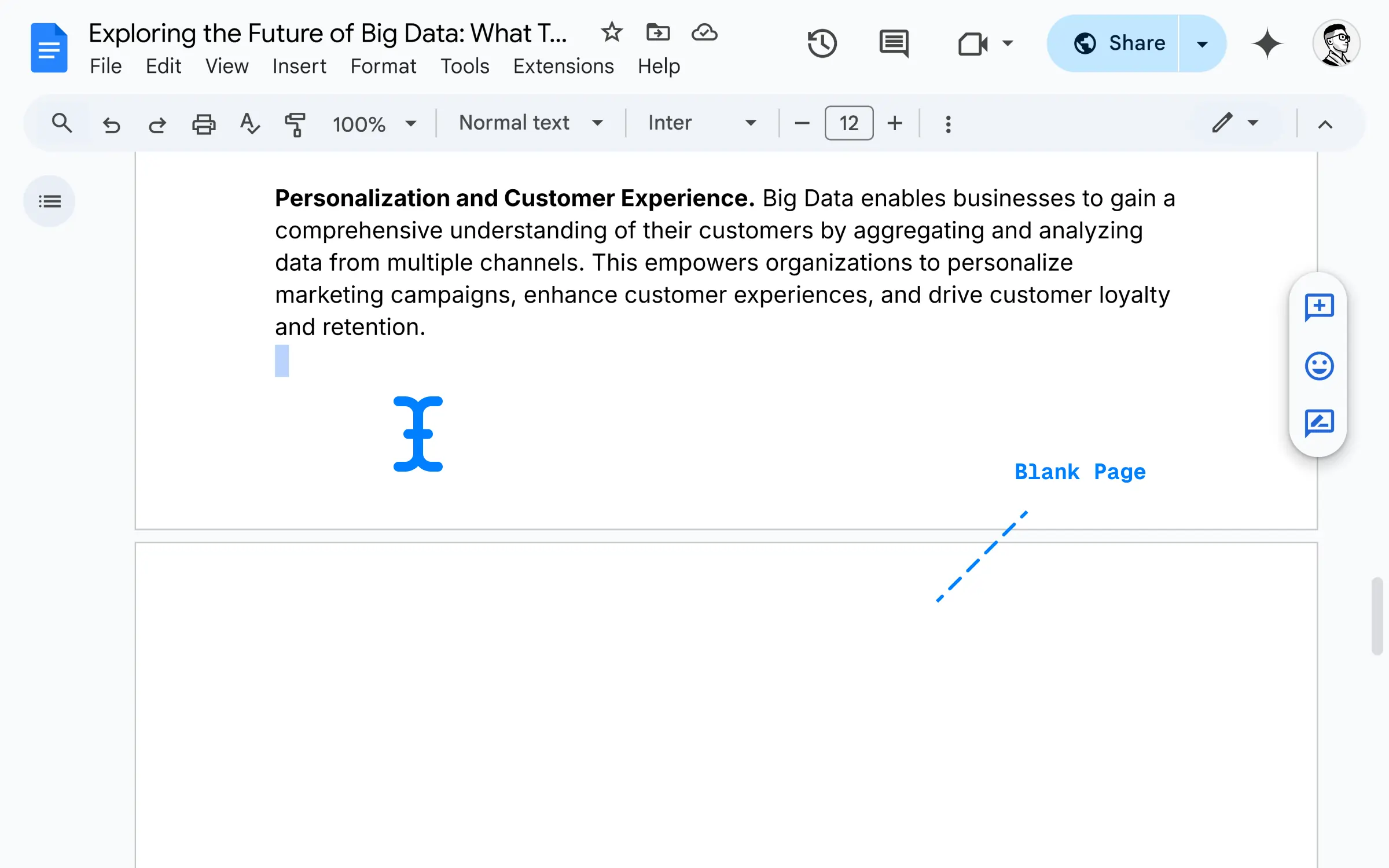Click the Gemini sparkle icon

pyautogui.click(x=1267, y=43)
